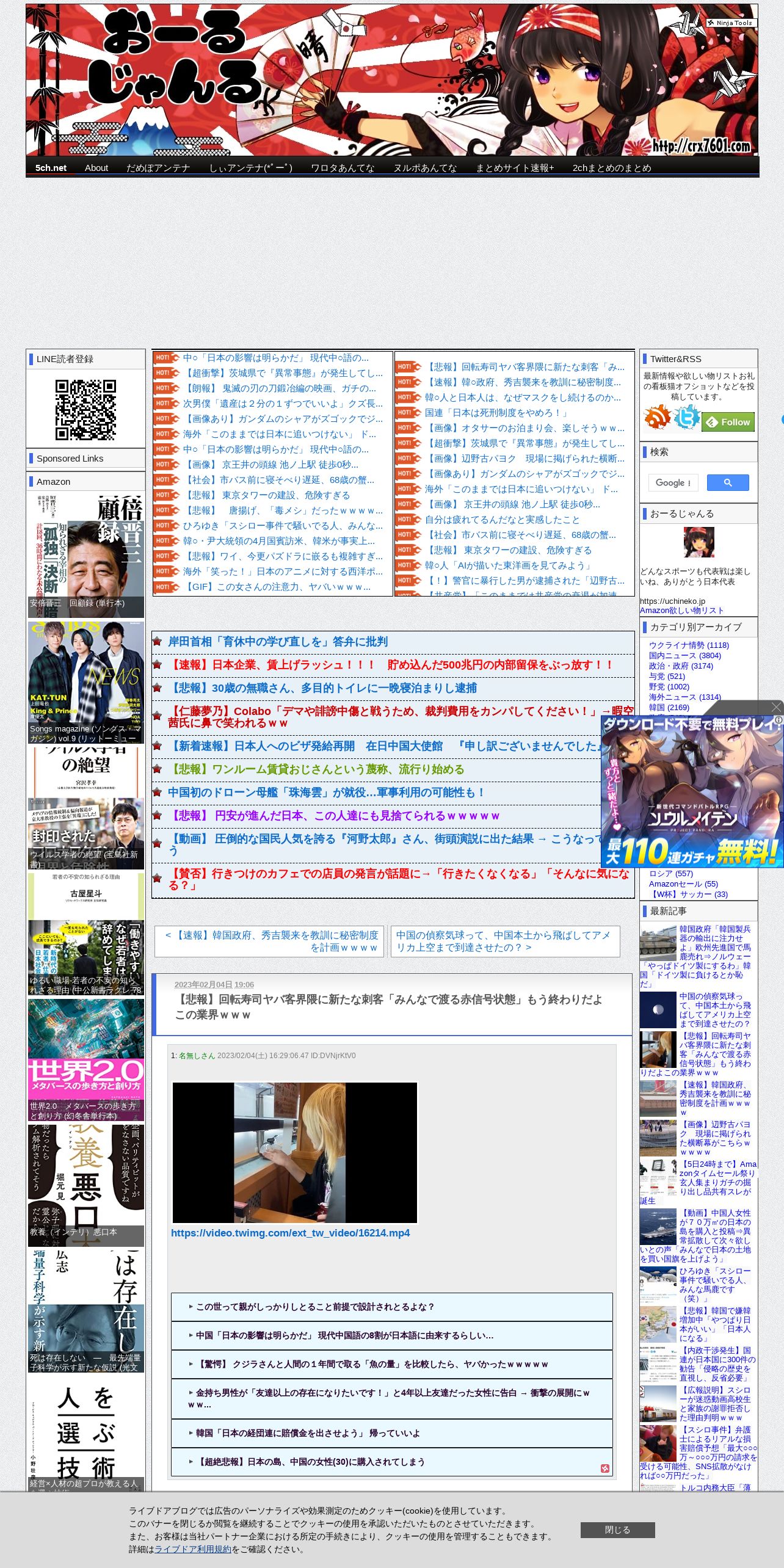
Task: Expand 【驚愕】クジラさんと人間の1年間 related item
Action: click(x=391, y=1364)
